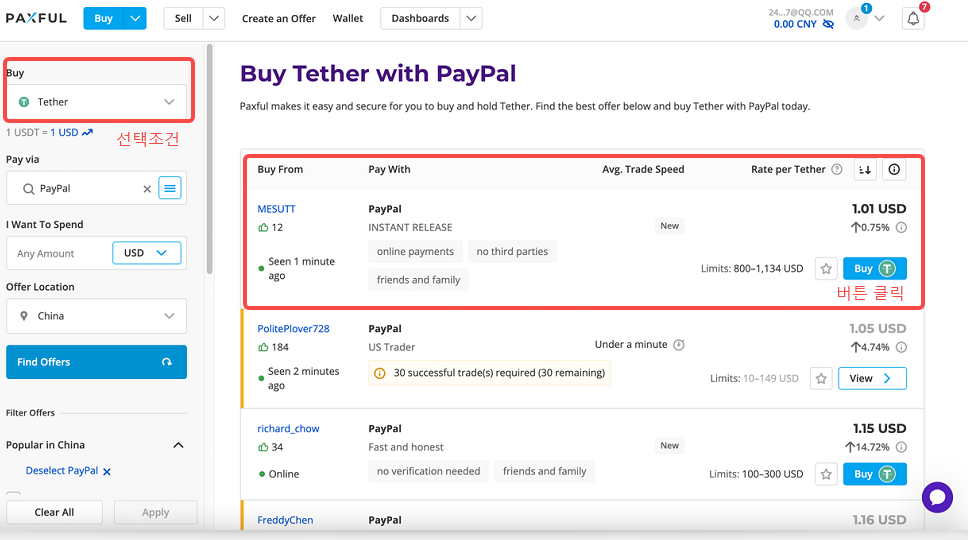The image size is (968, 540).
Task: Open FreddyChen seller profile
Action: click(x=285, y=520)
